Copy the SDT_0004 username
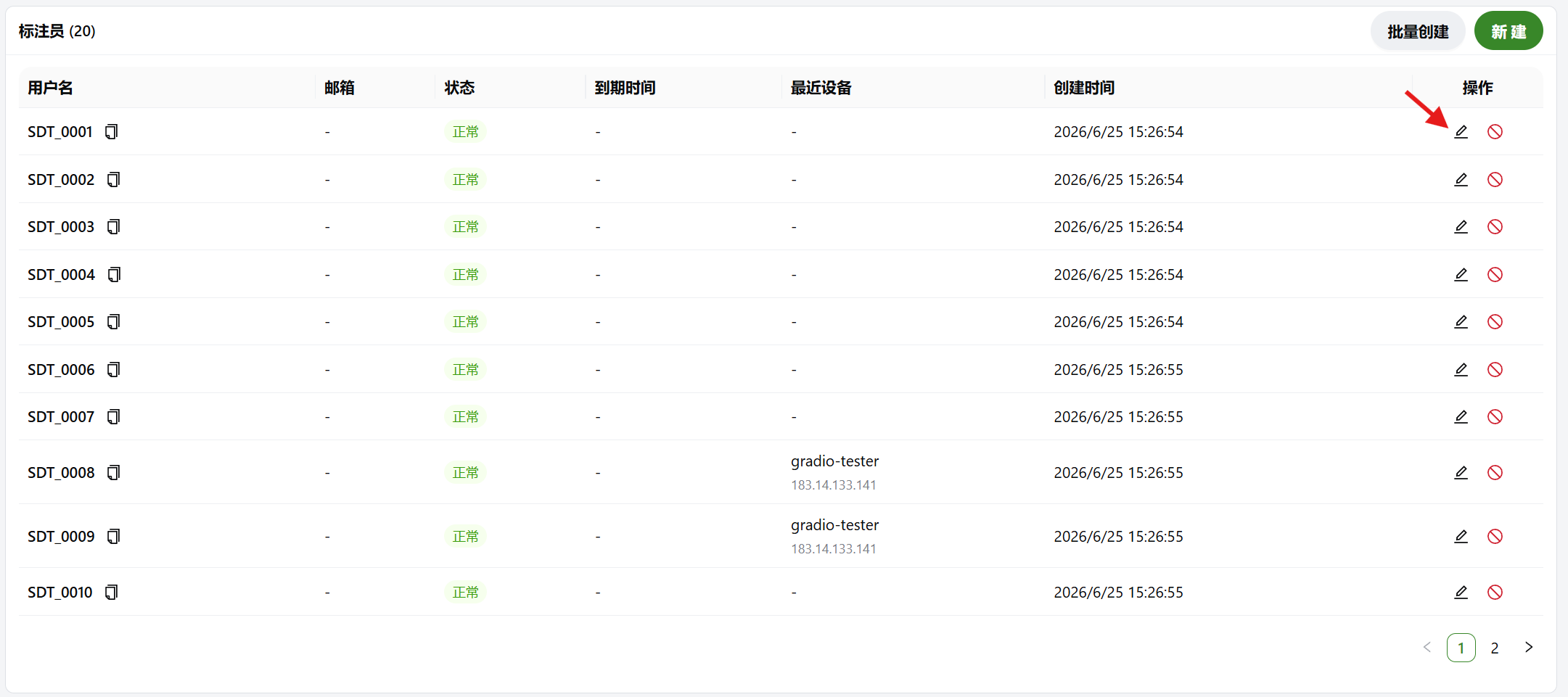Image resolution: width=1568 pixels, height=697 pixels. (114, 274)
